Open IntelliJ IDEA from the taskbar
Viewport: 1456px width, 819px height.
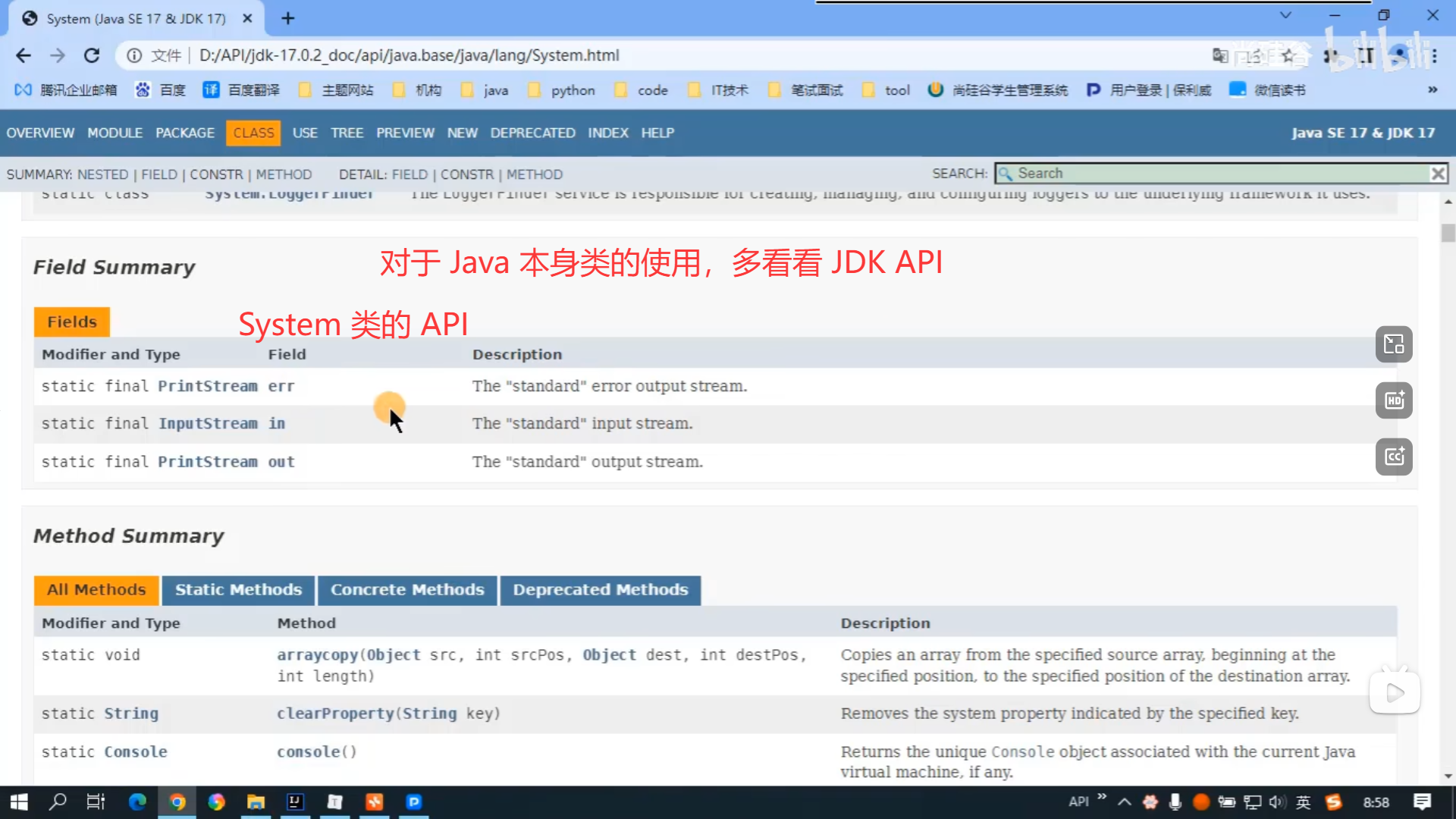point(295,802)
